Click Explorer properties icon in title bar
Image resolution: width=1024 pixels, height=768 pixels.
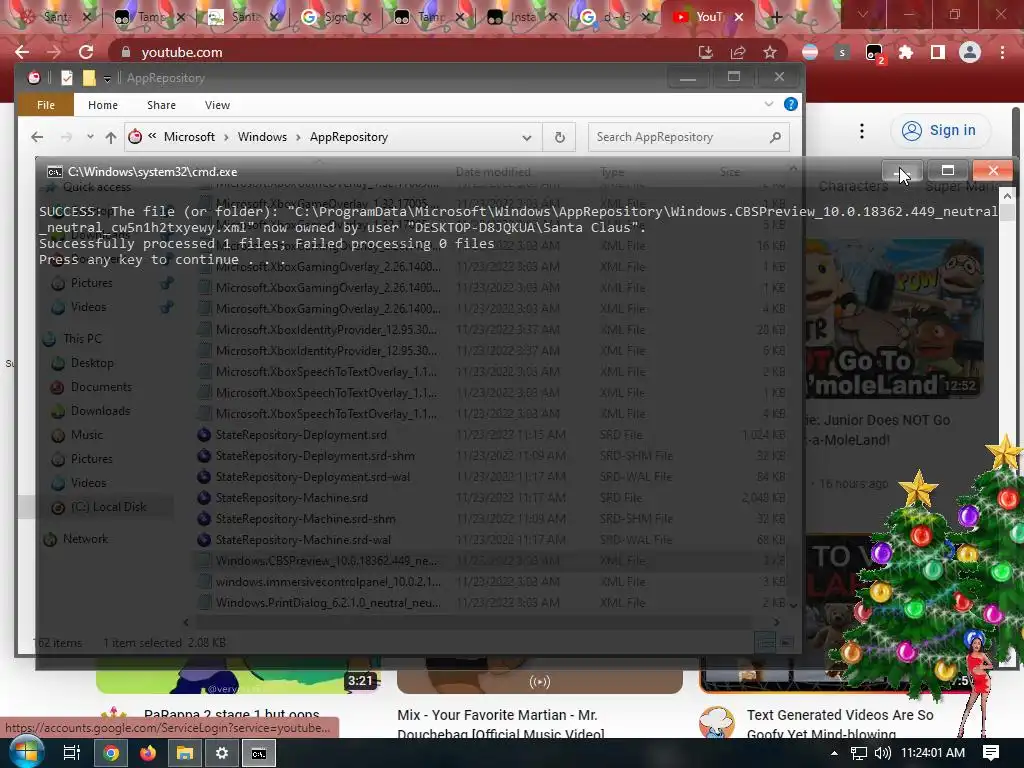tap(67, 78)
